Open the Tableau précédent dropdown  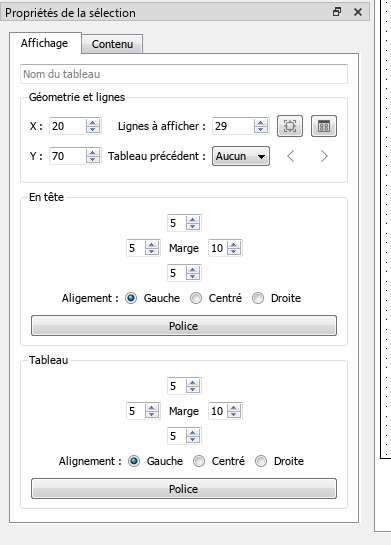coord(241,156)
